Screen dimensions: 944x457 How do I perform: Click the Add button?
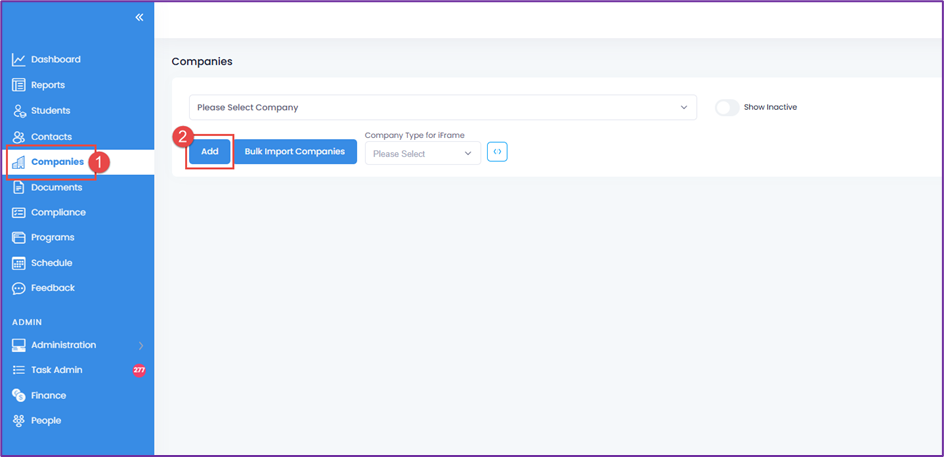coord(210,152)
